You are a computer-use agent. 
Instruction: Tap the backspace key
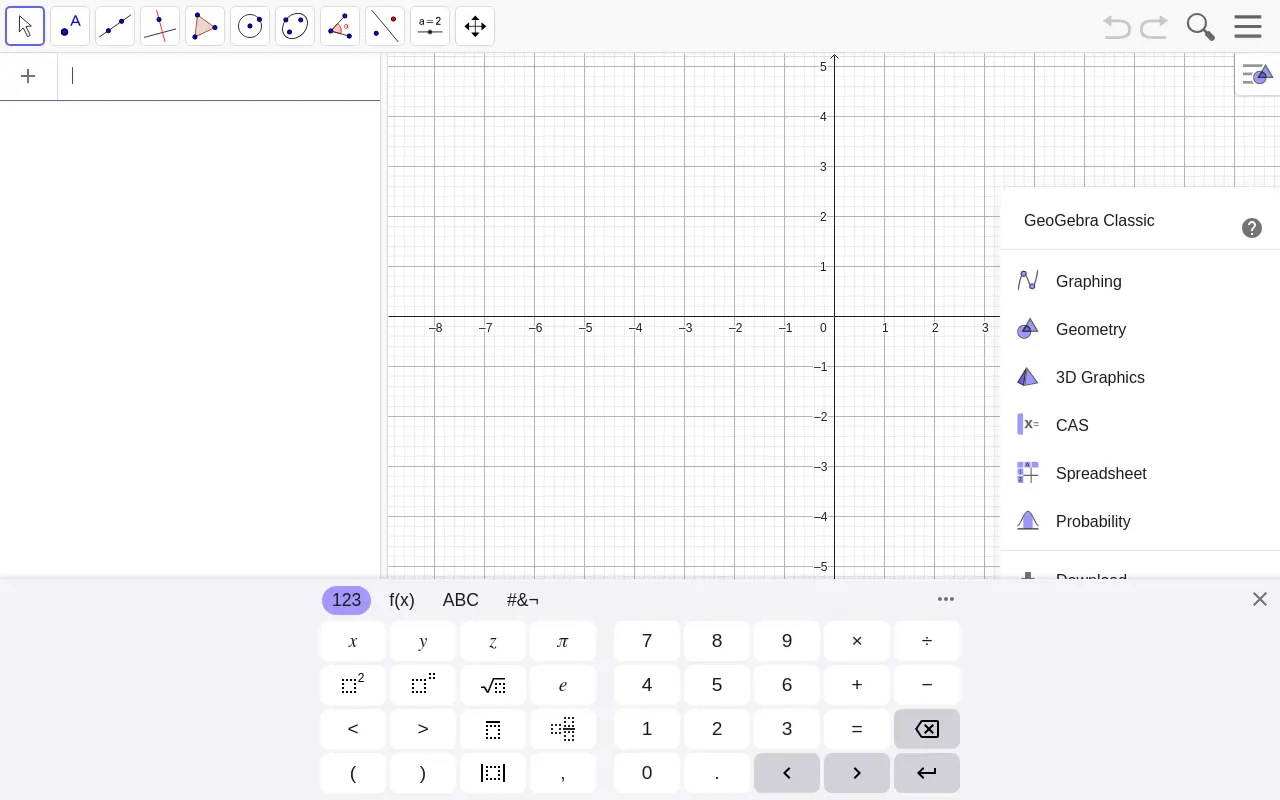pyautogui.click(x=927, y=729)
